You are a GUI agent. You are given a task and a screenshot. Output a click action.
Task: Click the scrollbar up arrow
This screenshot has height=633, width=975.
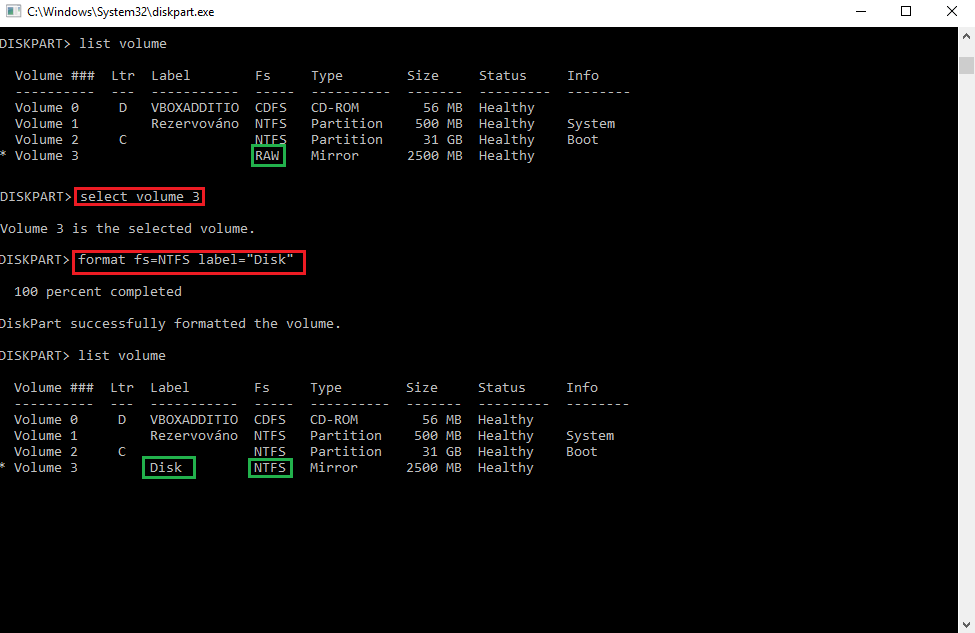(x=966, y=40)
